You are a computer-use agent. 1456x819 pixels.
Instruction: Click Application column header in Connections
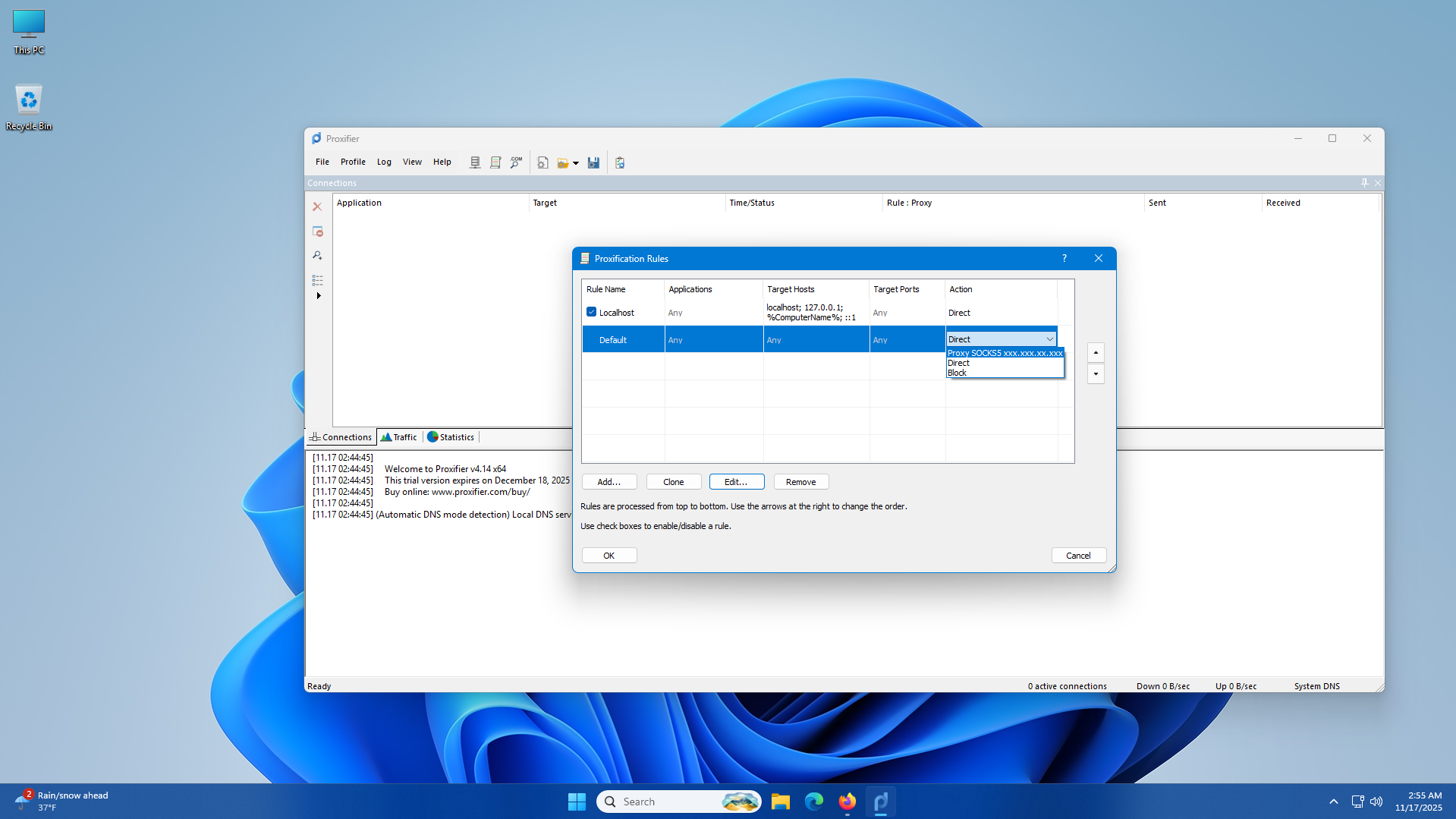(x=431, y=203)
